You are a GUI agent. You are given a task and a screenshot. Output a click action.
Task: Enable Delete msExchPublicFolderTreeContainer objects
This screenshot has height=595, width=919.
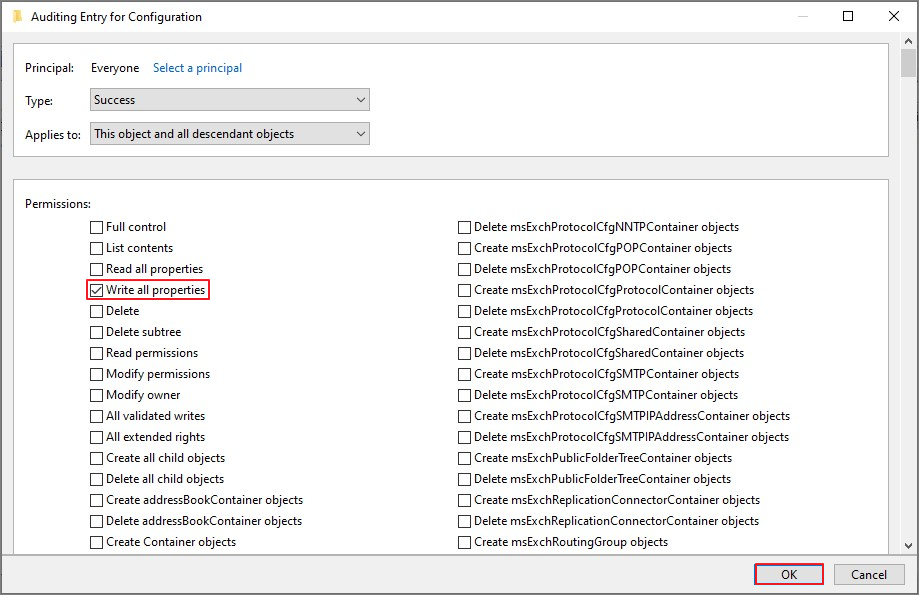click(465, 480)
